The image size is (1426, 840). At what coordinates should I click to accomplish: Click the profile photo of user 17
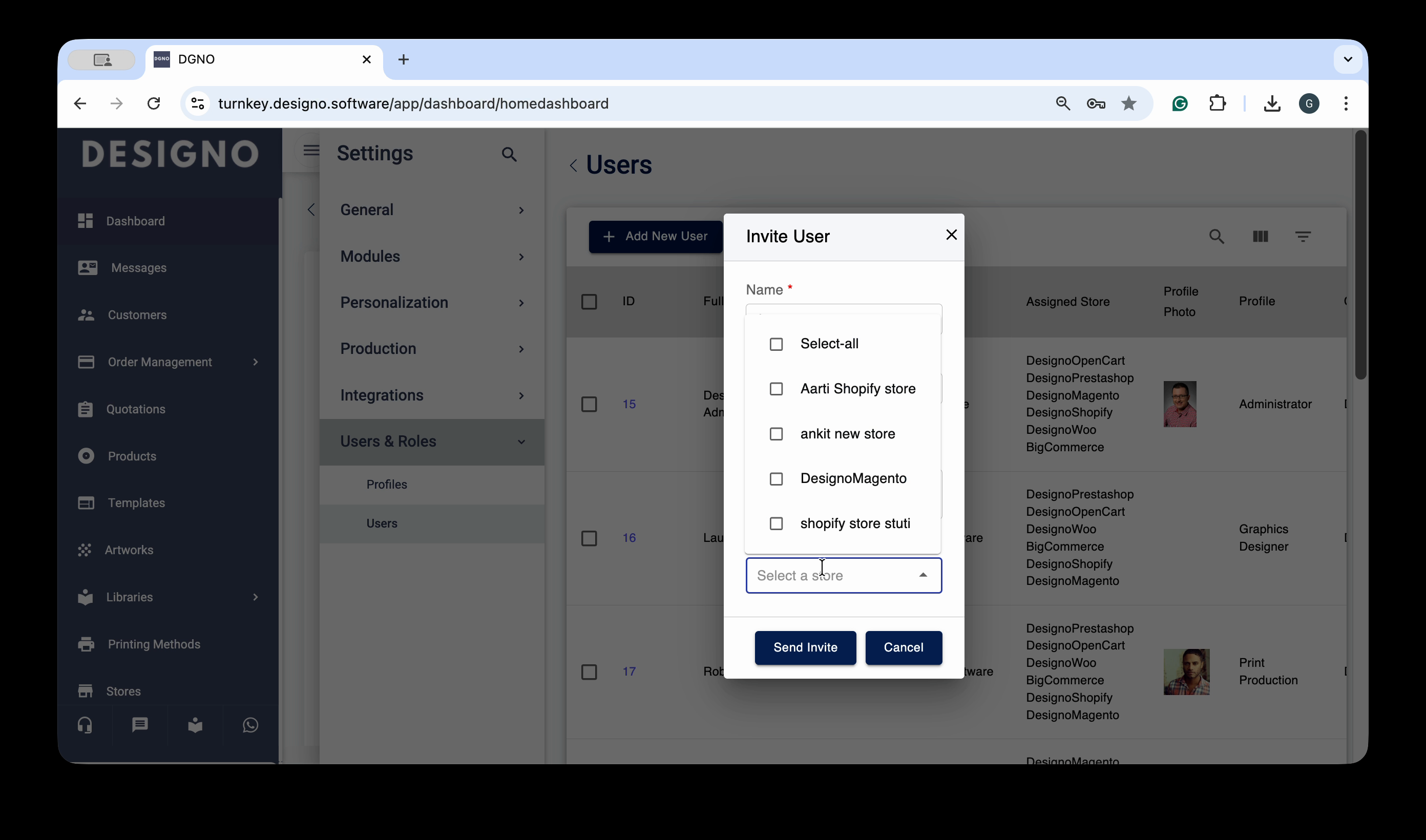pyautogui.click(x=1187, y=672)
